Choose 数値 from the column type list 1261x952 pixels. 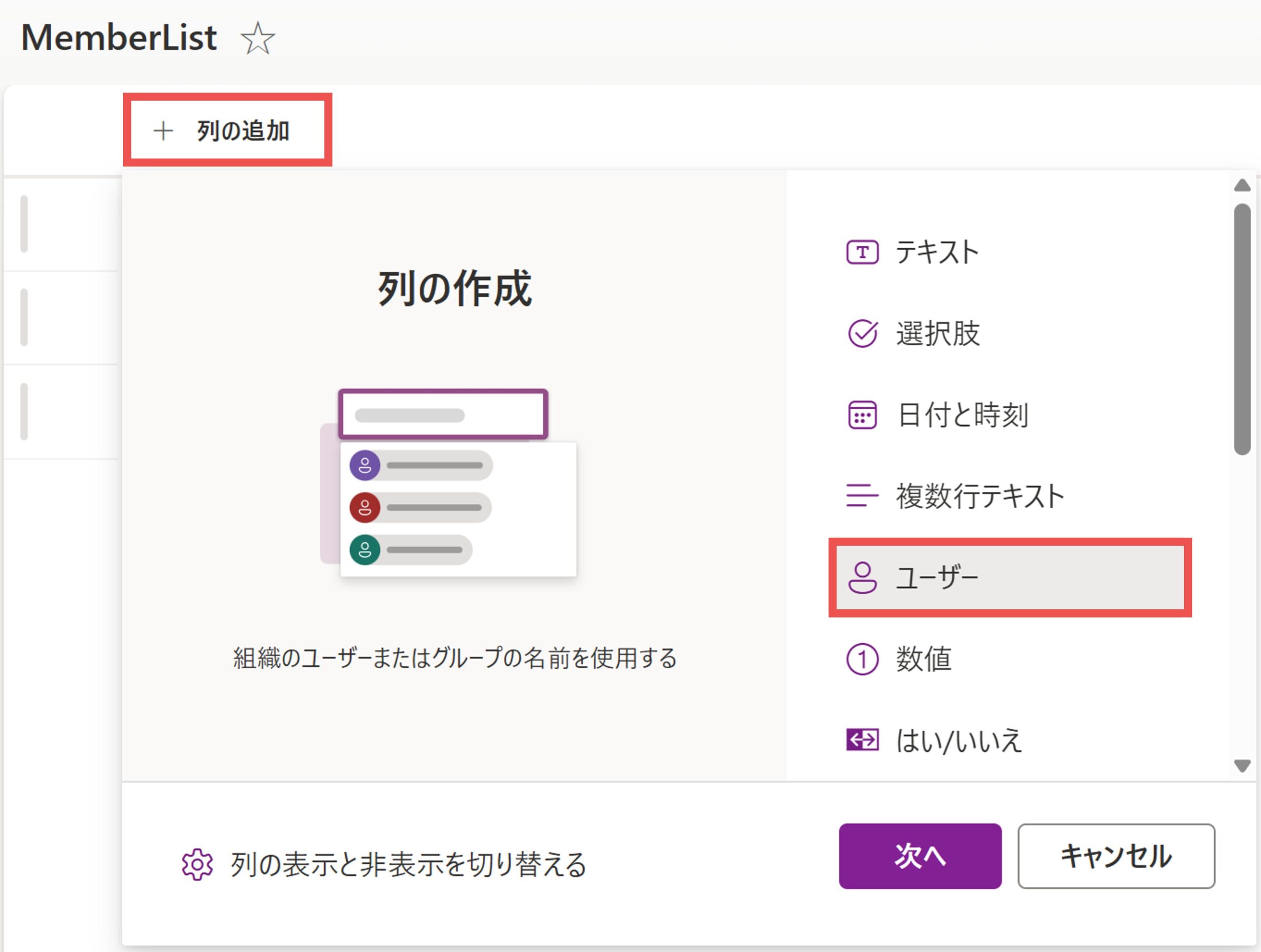coord(924,659)
